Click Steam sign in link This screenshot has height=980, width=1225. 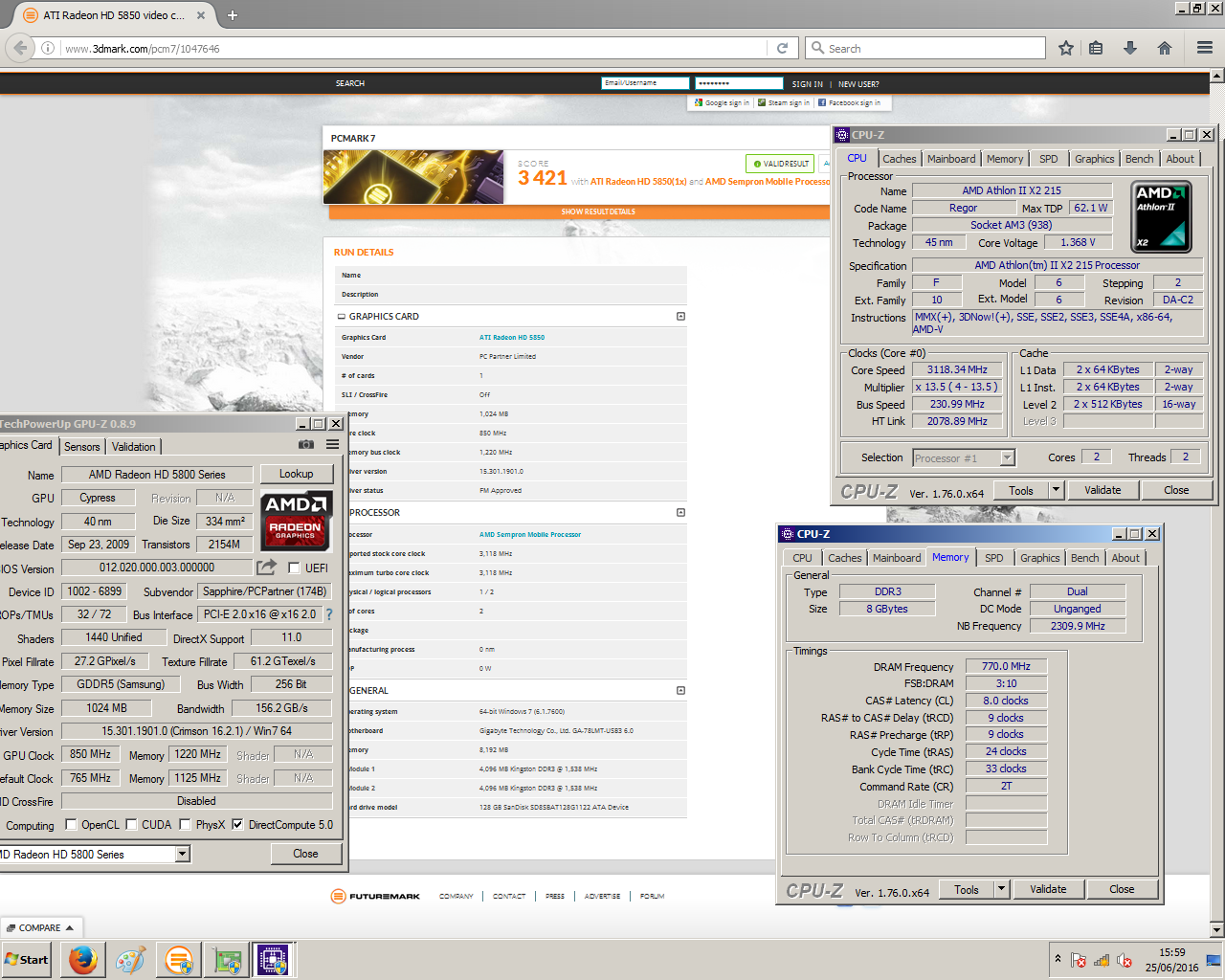783,102
